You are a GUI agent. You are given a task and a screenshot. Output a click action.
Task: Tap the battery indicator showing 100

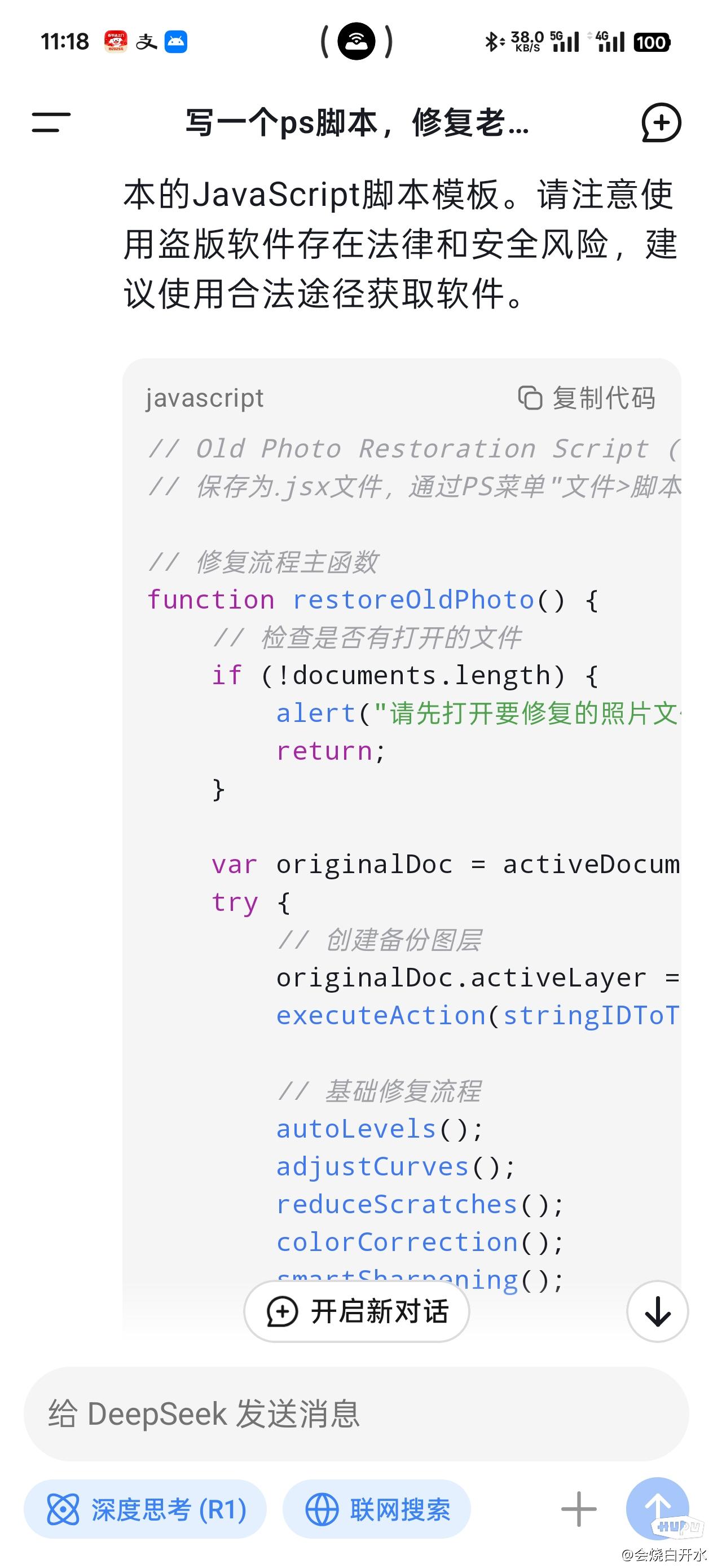[652, 42]
